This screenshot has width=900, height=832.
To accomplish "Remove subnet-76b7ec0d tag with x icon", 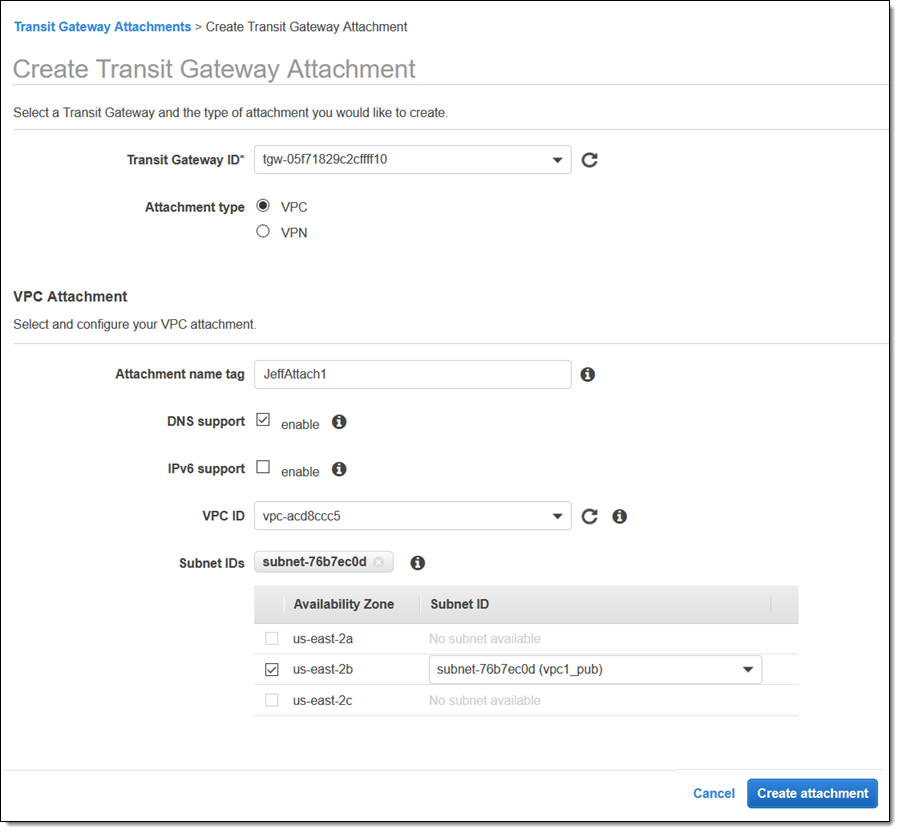I will 379,563.
